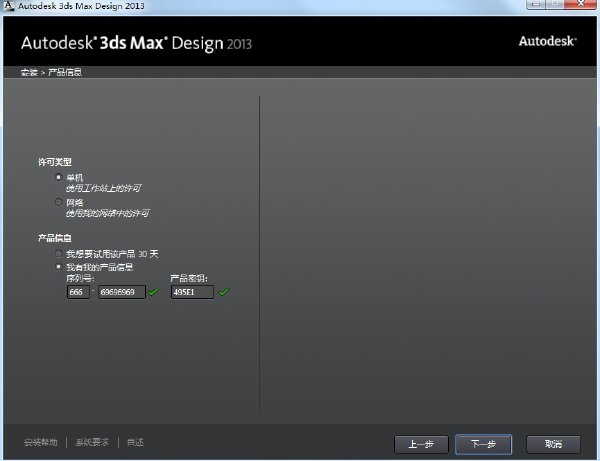Click the 序列号 label
The height and width of the screenshot is (461, 600).
pos(80,278)
